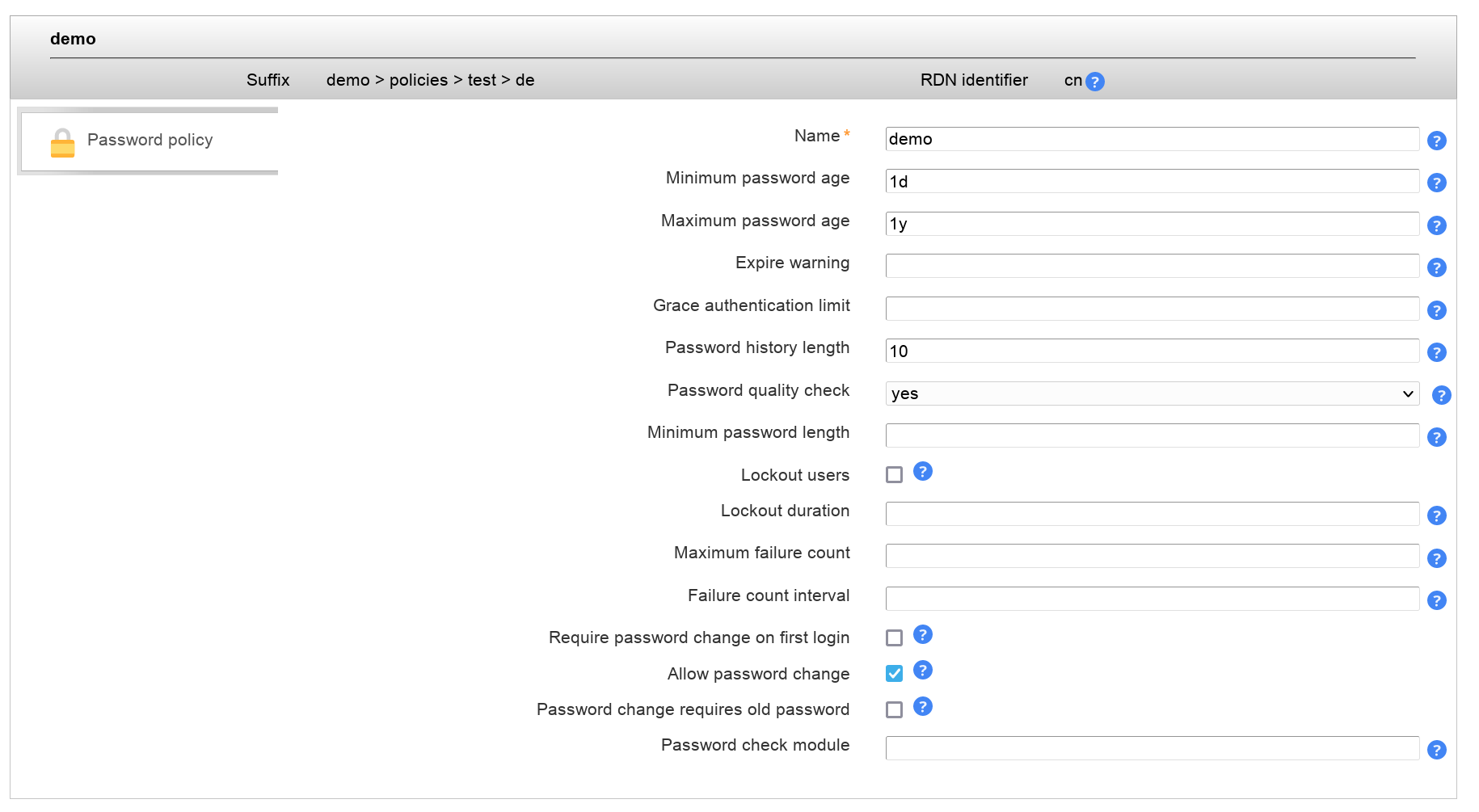Tick Password change requires old password
1479x812 pixels.
point(894,709)
